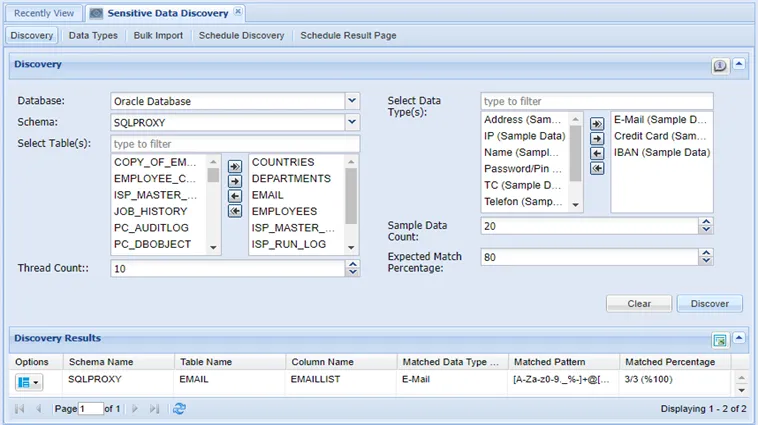The height and width of the screenshot is (425, 758).
Task: Click the results page number field
Action: (x=91, y=409)
